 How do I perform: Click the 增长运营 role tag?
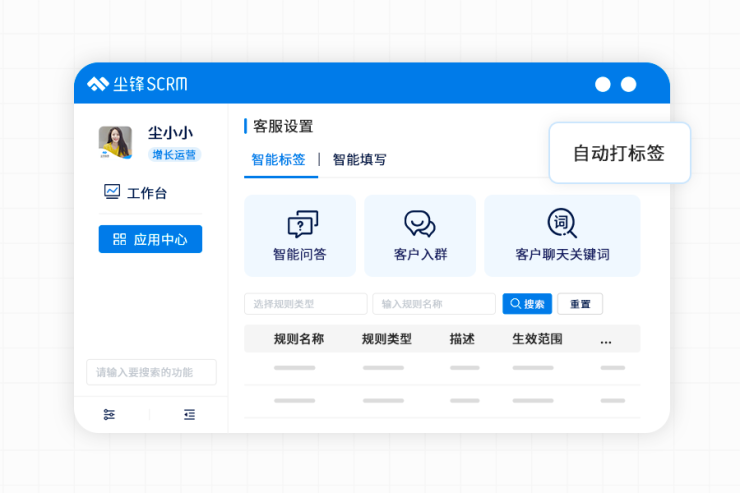pos(175,155)
